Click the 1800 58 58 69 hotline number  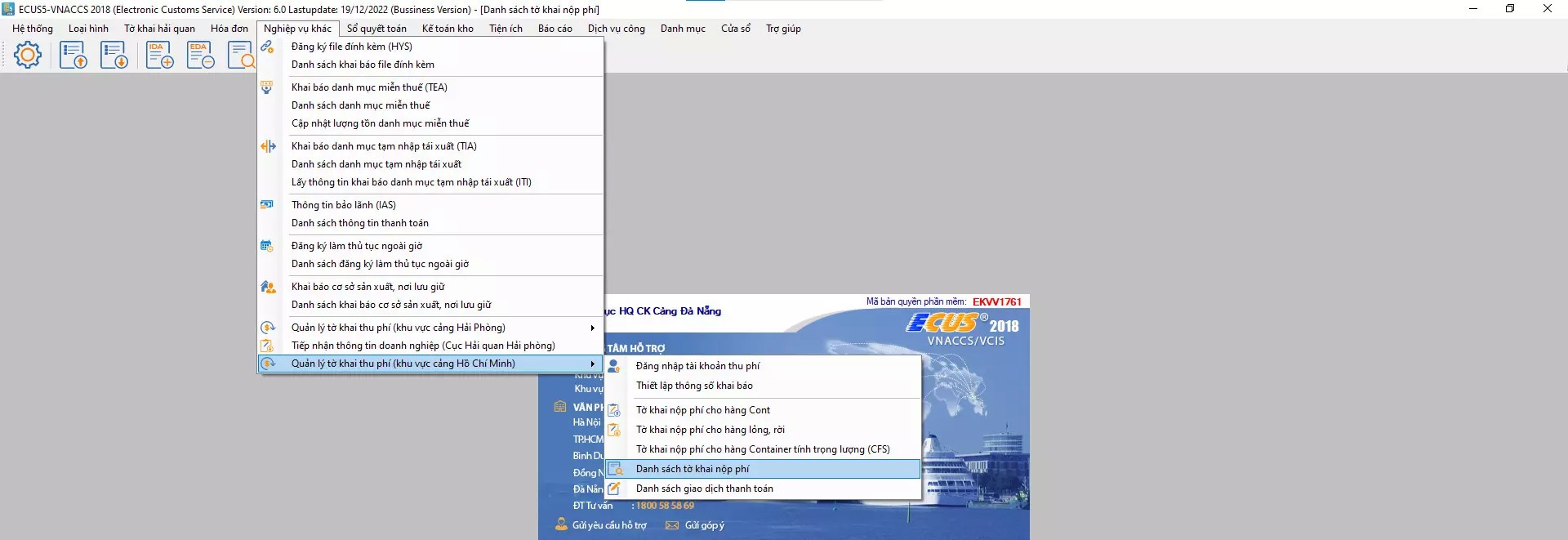pos(665,506)
